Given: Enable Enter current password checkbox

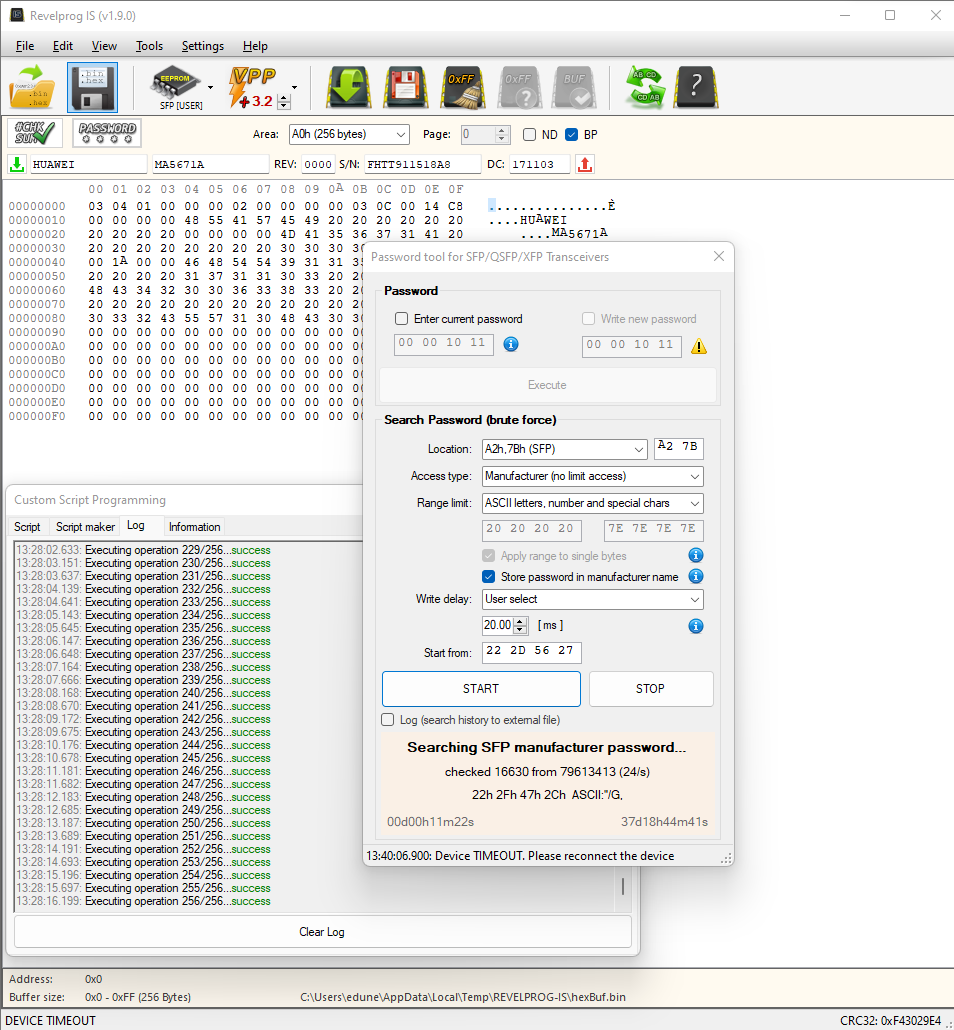Looking at the screenshot, I should click(x=401, y=319).
